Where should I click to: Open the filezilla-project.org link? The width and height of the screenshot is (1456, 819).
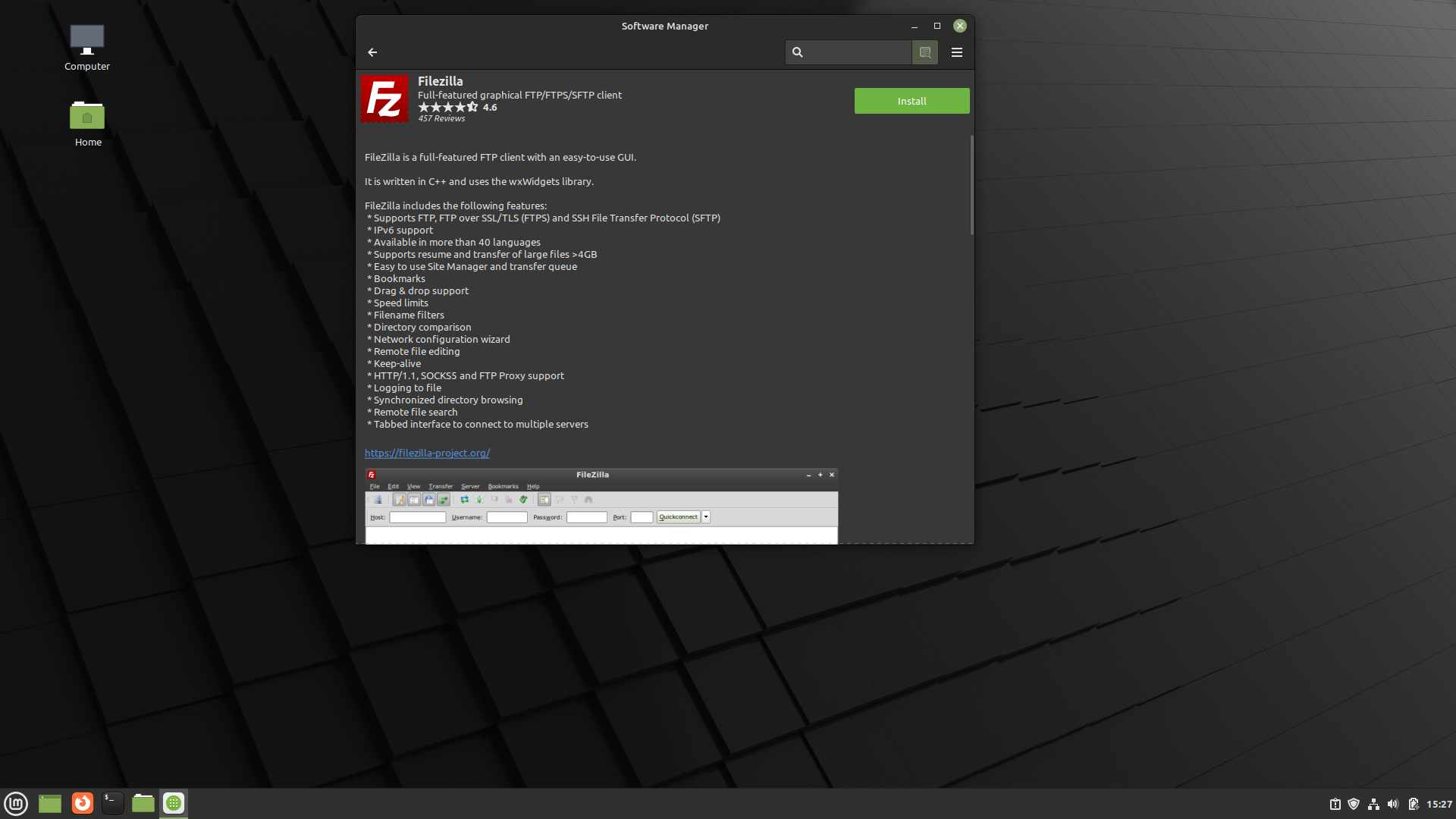tap(427, 453)
